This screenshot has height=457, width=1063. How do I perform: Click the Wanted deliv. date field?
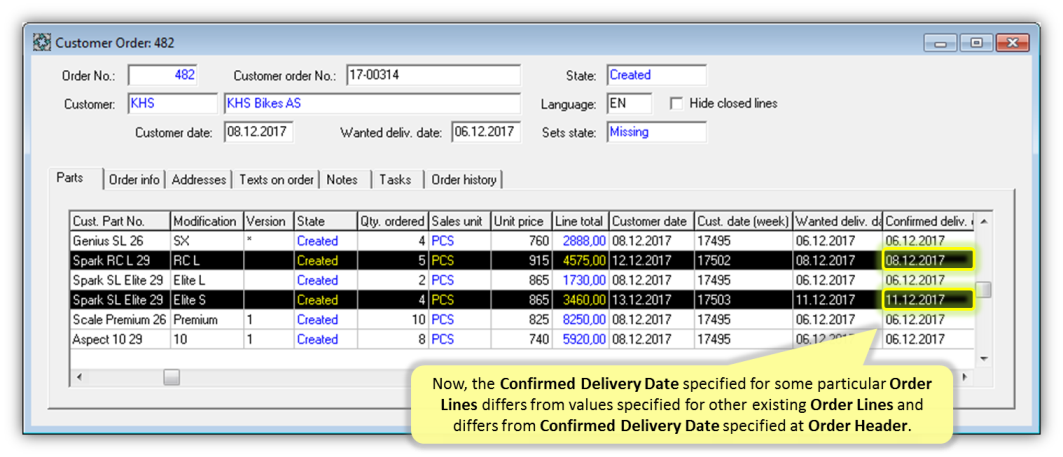click(484, 132)
